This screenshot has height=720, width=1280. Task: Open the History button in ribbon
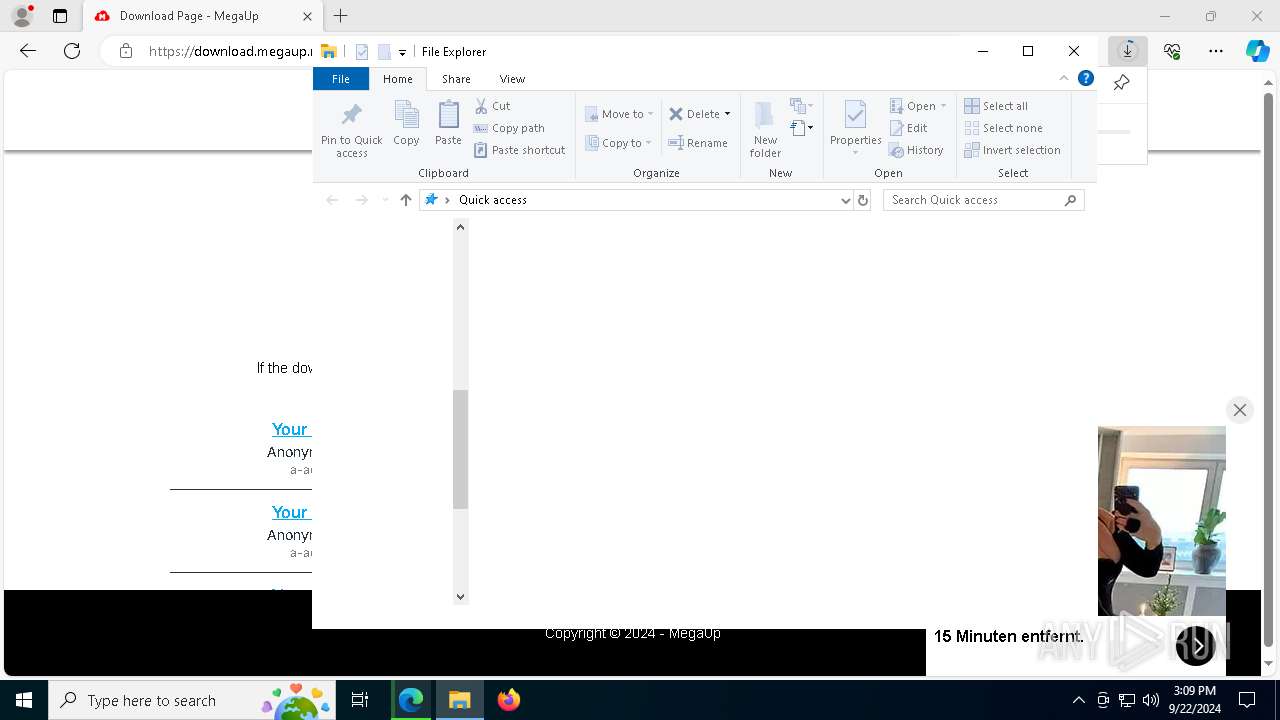[916, 150]
